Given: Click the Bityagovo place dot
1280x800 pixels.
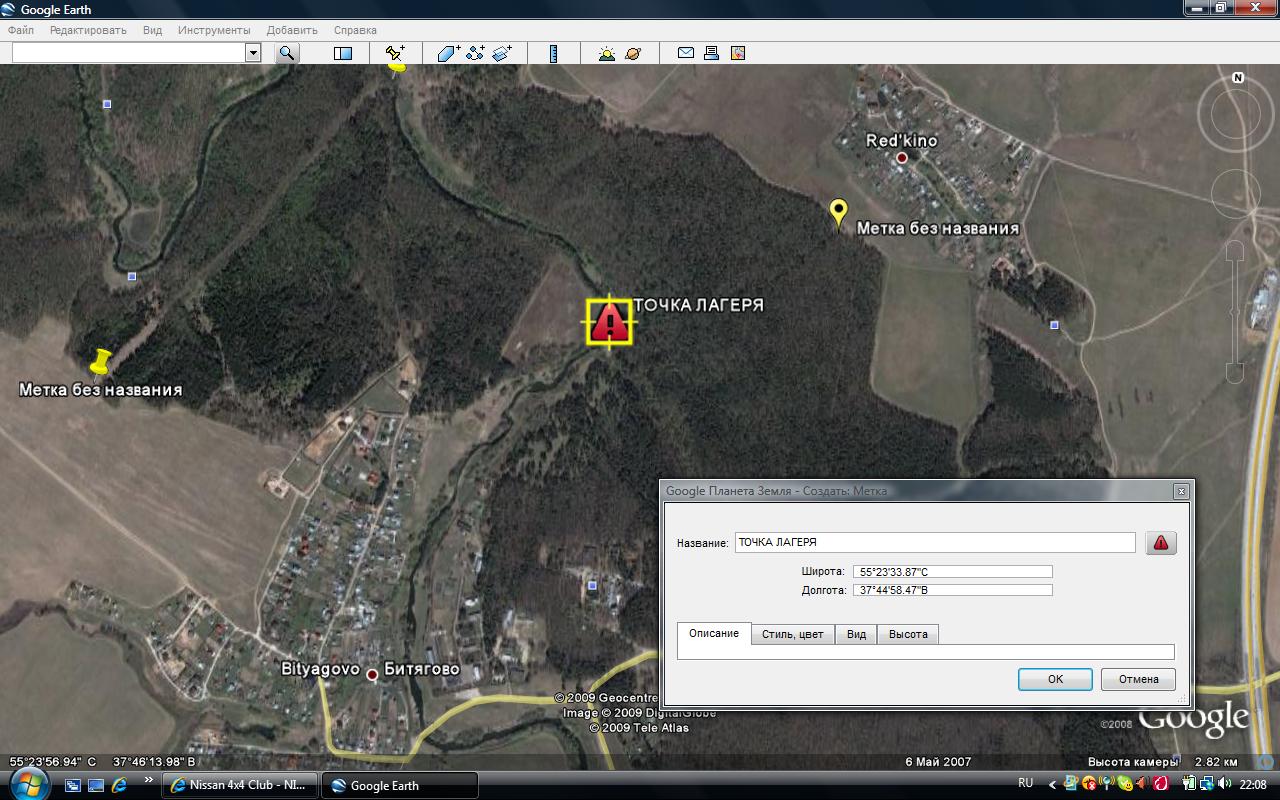Looking at the screenshot, I should 372,675.
